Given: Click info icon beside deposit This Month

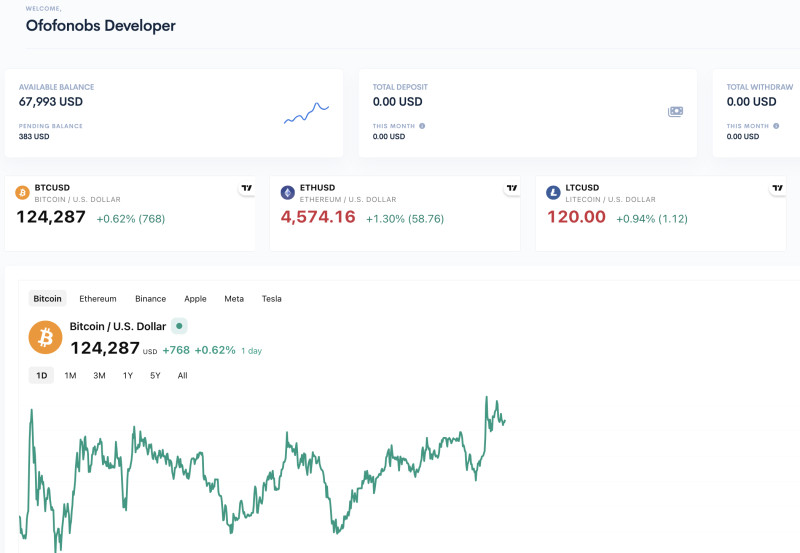Looking at the screenshot, I should pyautogui.click(x=422, y=126).
